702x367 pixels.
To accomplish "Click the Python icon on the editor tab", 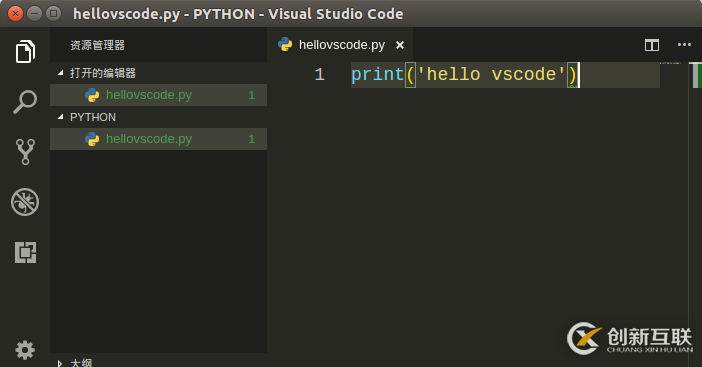I will (x=285, y=45).
